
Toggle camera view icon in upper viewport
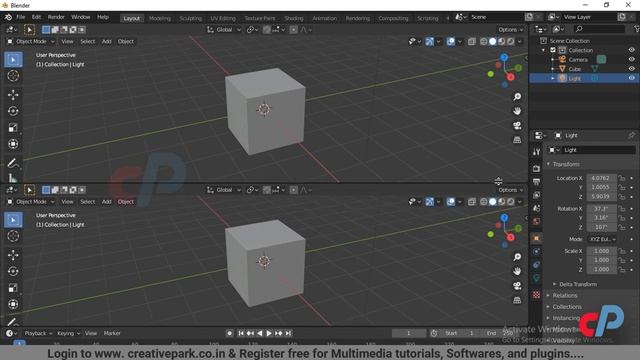tap(517, 125)
